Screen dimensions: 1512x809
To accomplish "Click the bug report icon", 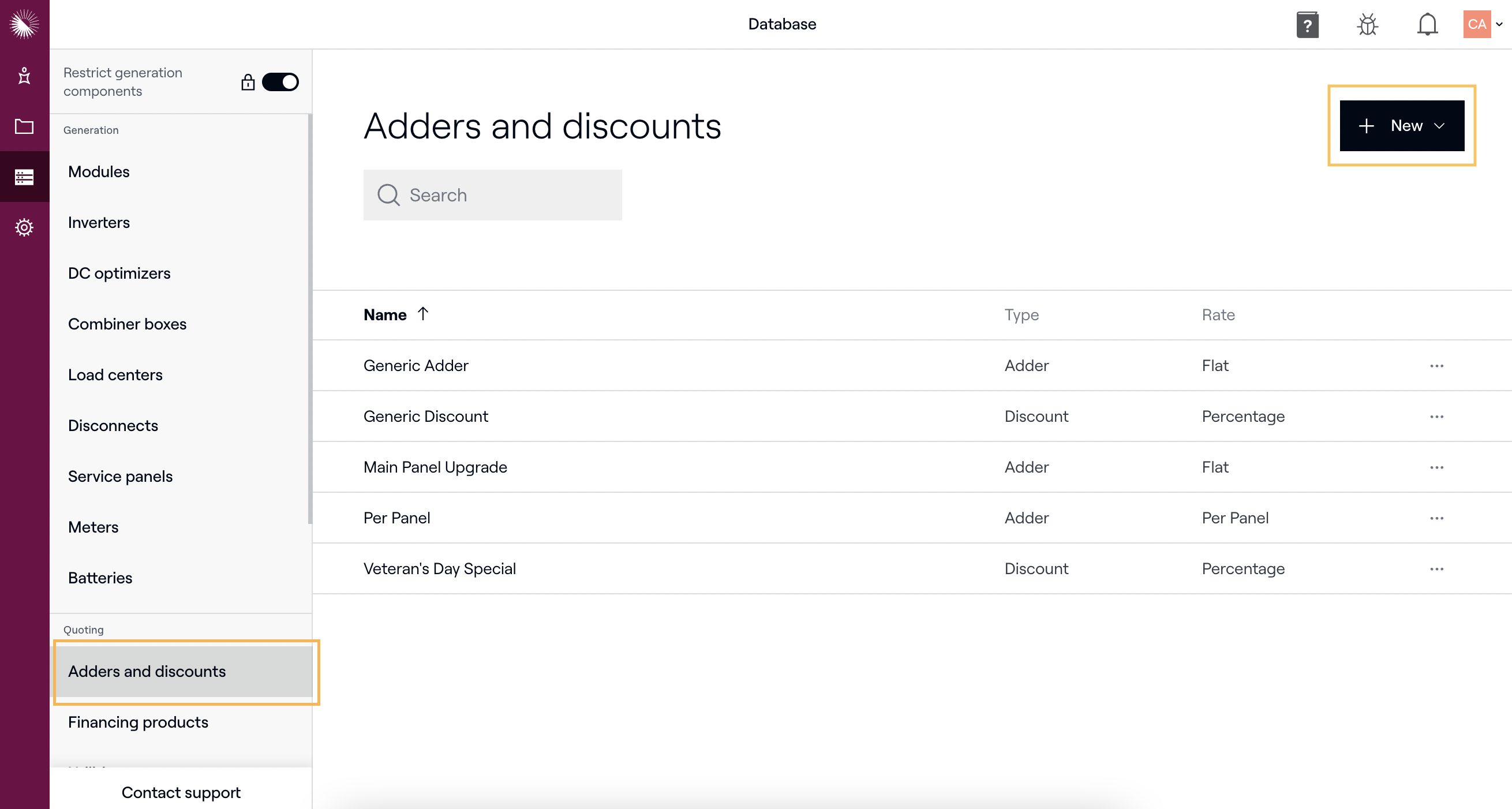I will click(x=1367, y=25).
